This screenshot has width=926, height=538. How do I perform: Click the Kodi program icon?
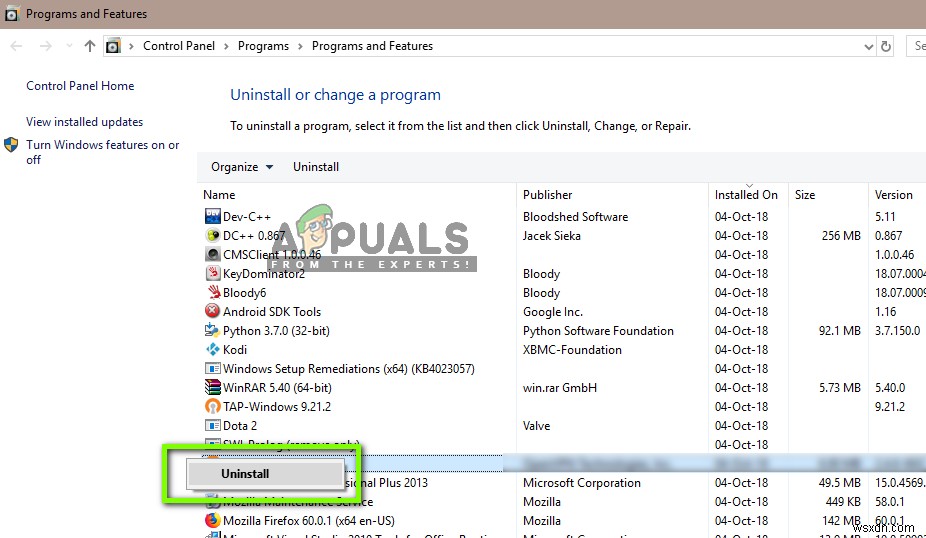[x=212, y=349]
